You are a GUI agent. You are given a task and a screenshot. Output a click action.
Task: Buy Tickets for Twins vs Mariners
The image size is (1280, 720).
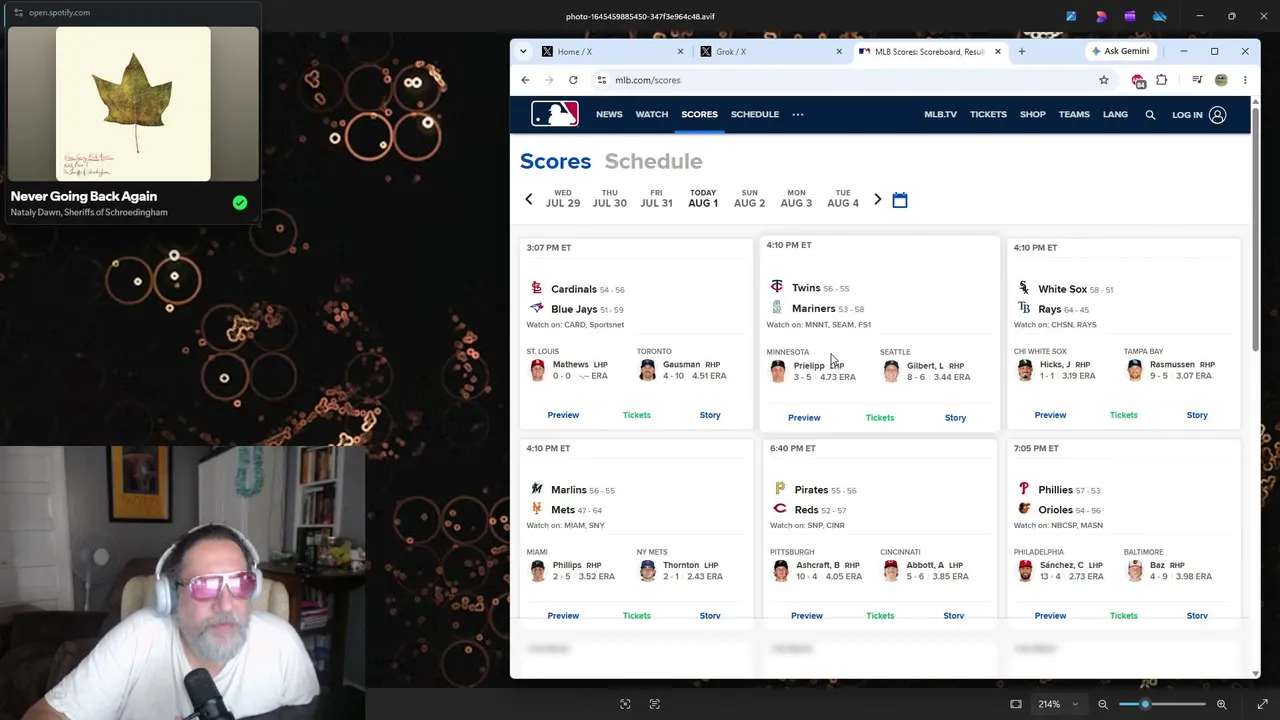tap(880, 418)
